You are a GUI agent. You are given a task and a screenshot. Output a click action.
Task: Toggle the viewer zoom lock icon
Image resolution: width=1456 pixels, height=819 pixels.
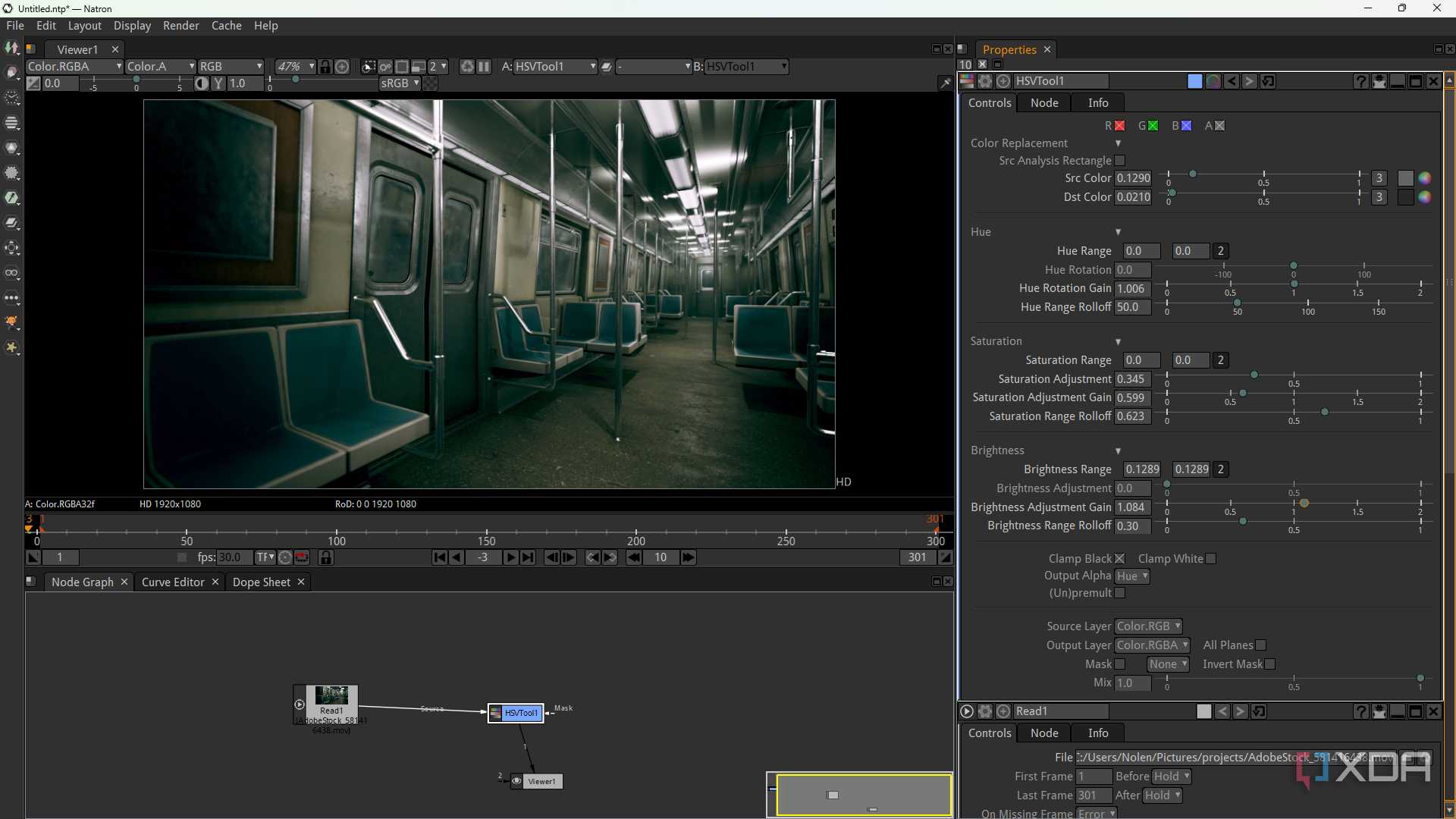tap(325, 67)
